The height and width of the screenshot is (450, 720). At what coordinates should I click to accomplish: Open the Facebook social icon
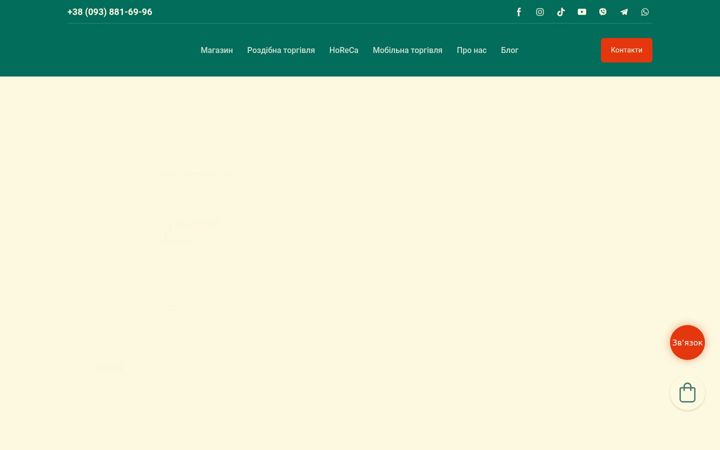pos(519,12)
